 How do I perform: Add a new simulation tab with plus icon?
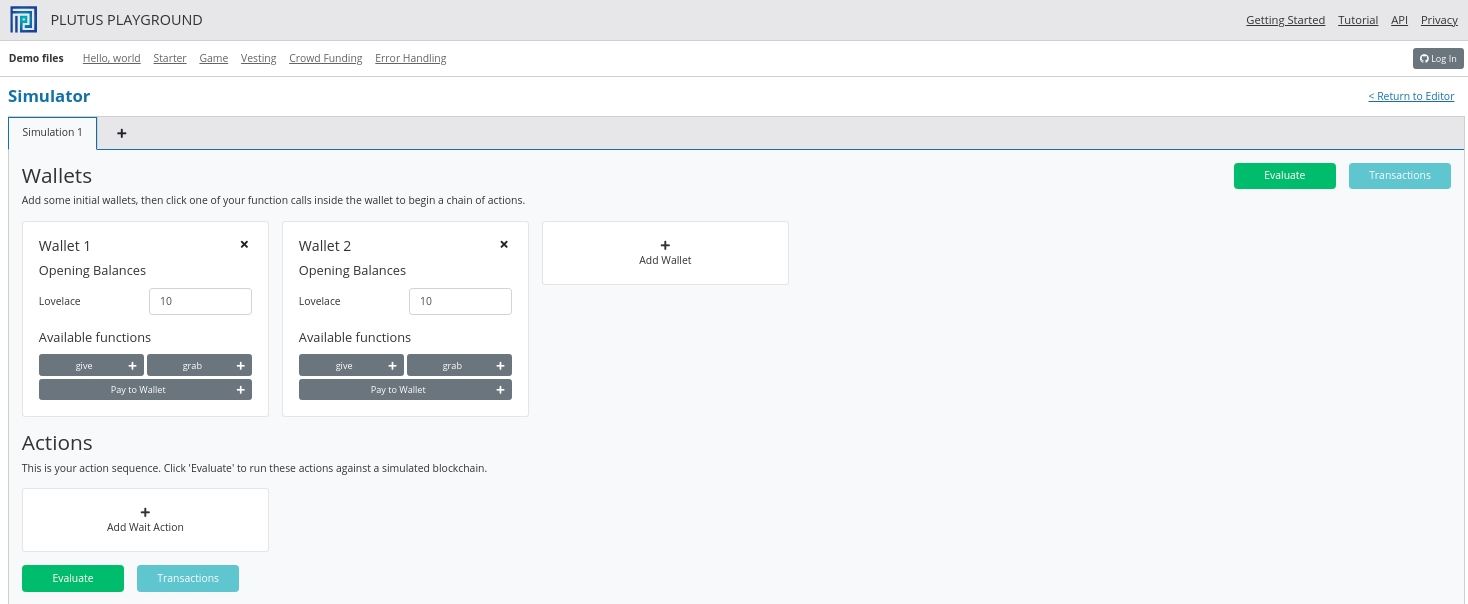[x=122, y=133]
